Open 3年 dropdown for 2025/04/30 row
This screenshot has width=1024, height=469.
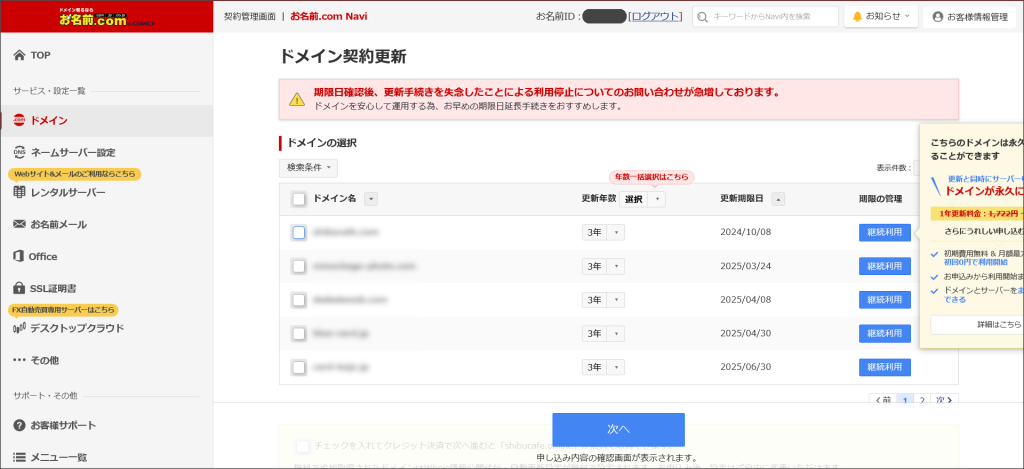pyautogui.click(x=603, y=334)
